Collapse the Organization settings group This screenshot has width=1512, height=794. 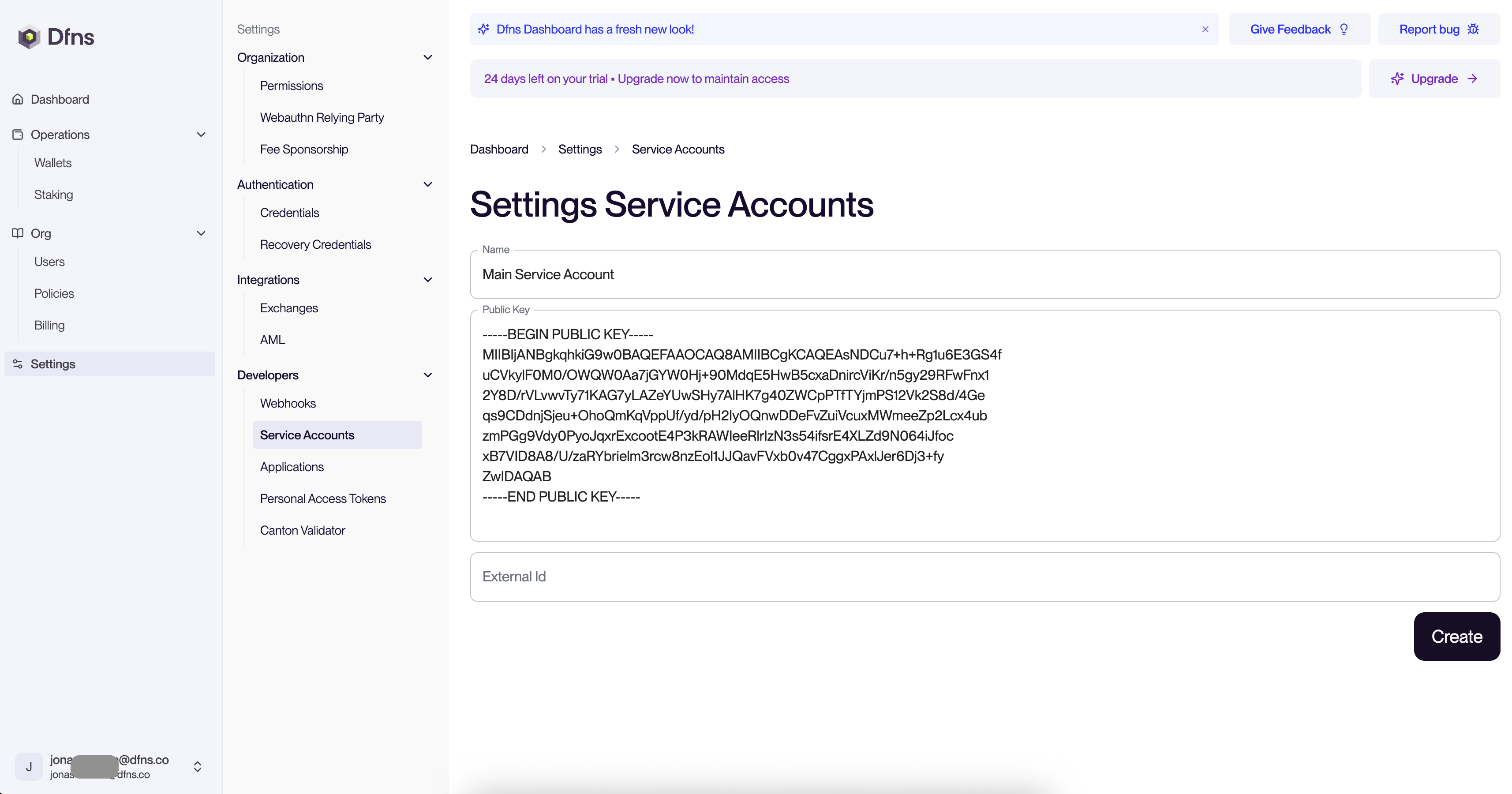click(x=428, y=57)
